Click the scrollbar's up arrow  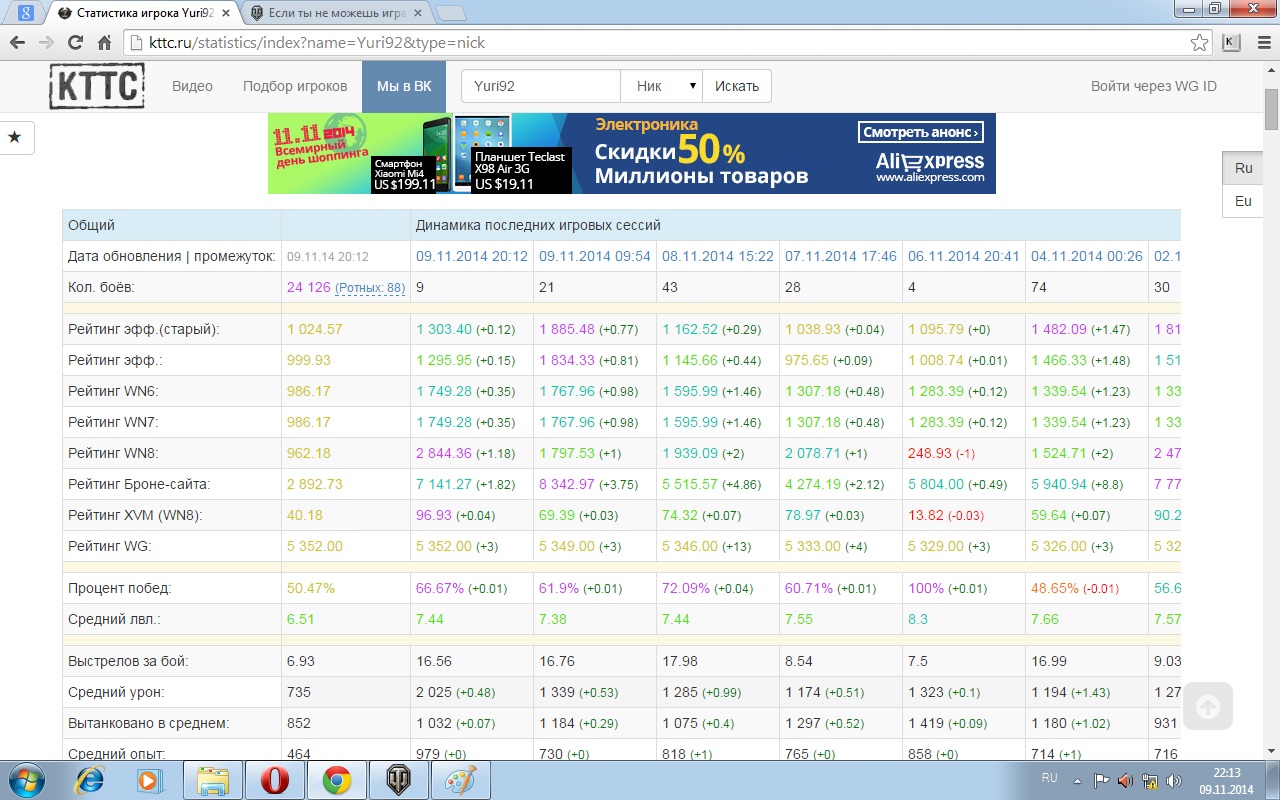point(1271,71)
